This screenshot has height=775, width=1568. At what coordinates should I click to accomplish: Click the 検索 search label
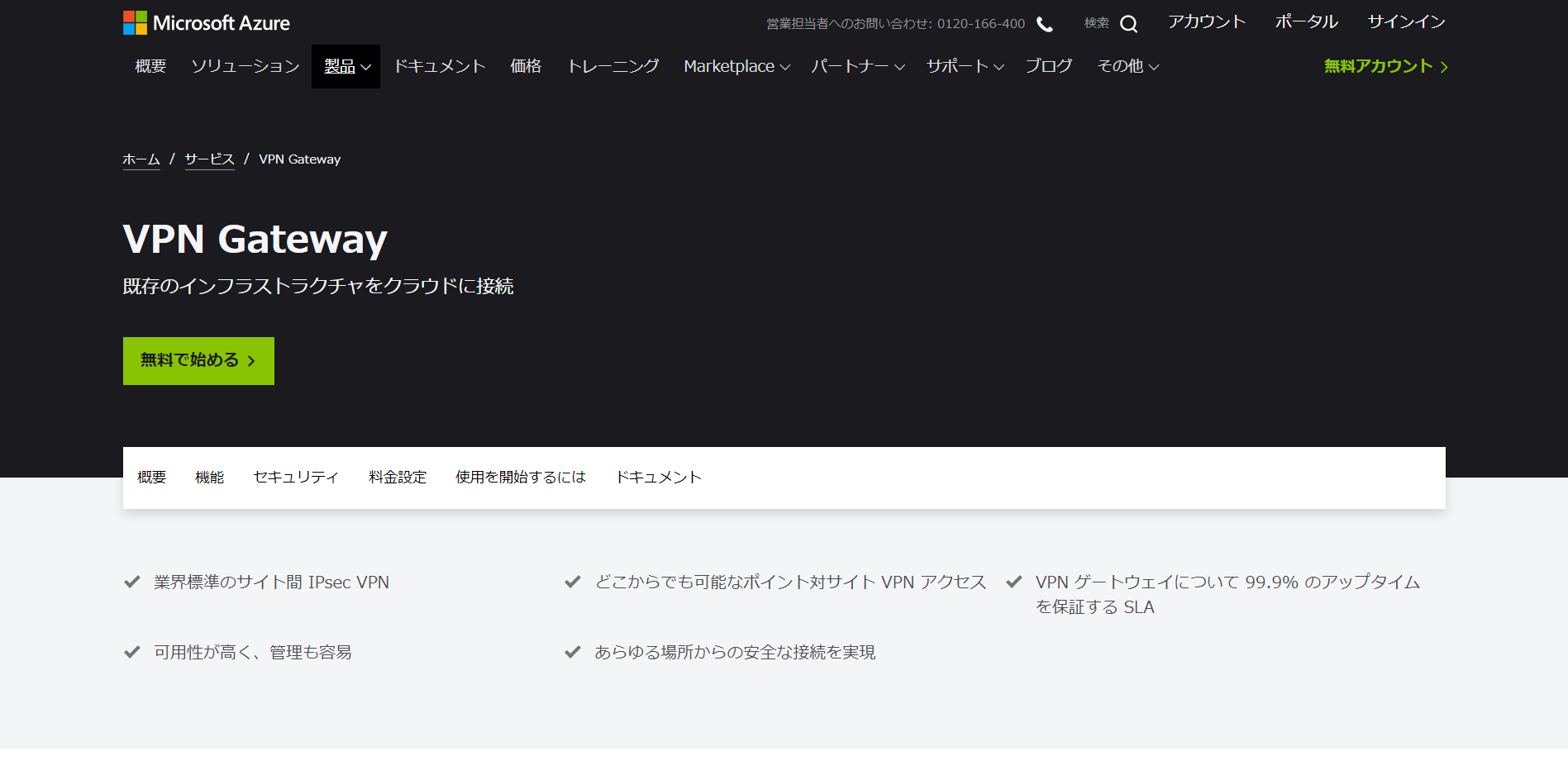[1097, 23]
